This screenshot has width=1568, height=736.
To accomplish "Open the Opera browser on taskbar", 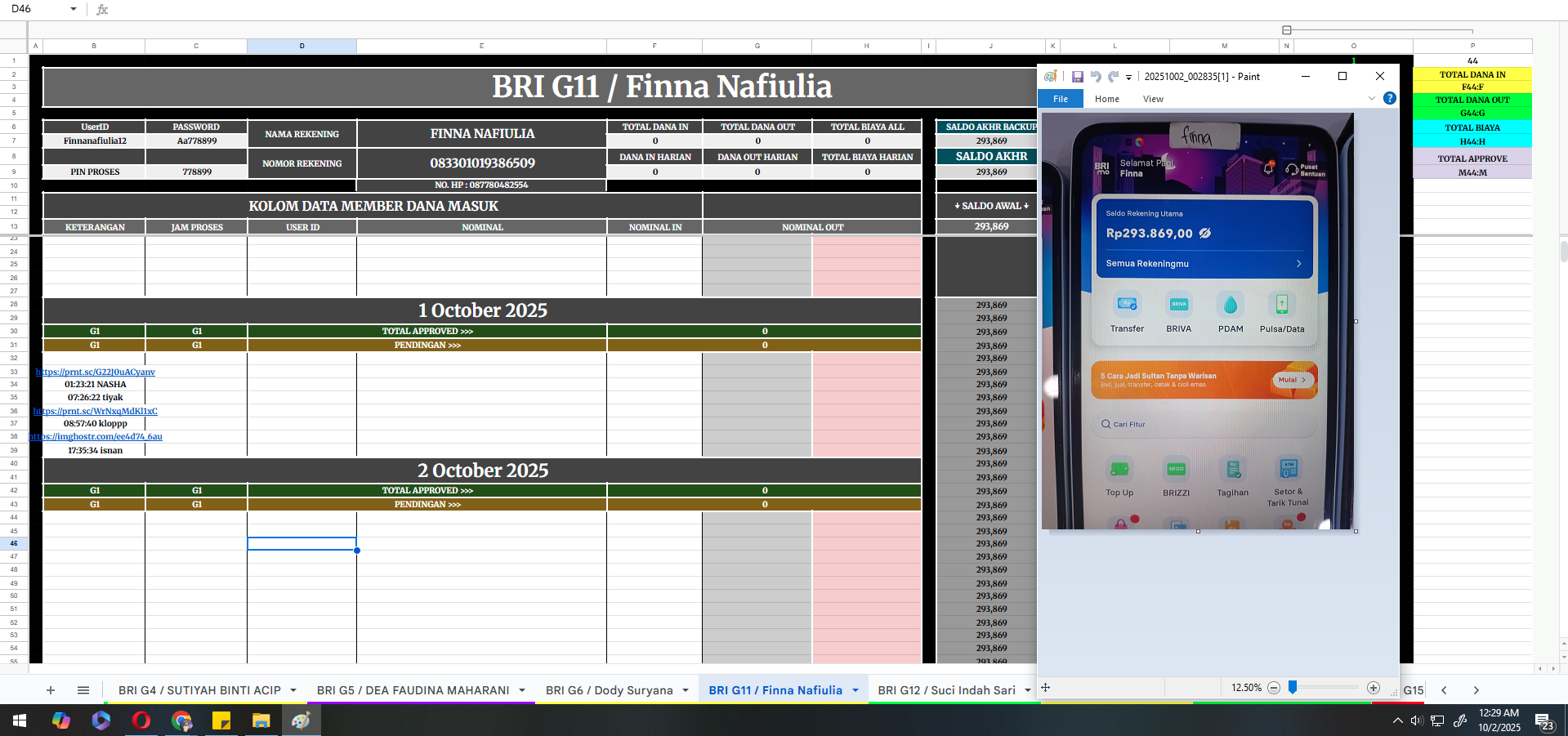I will pos(141,720).
